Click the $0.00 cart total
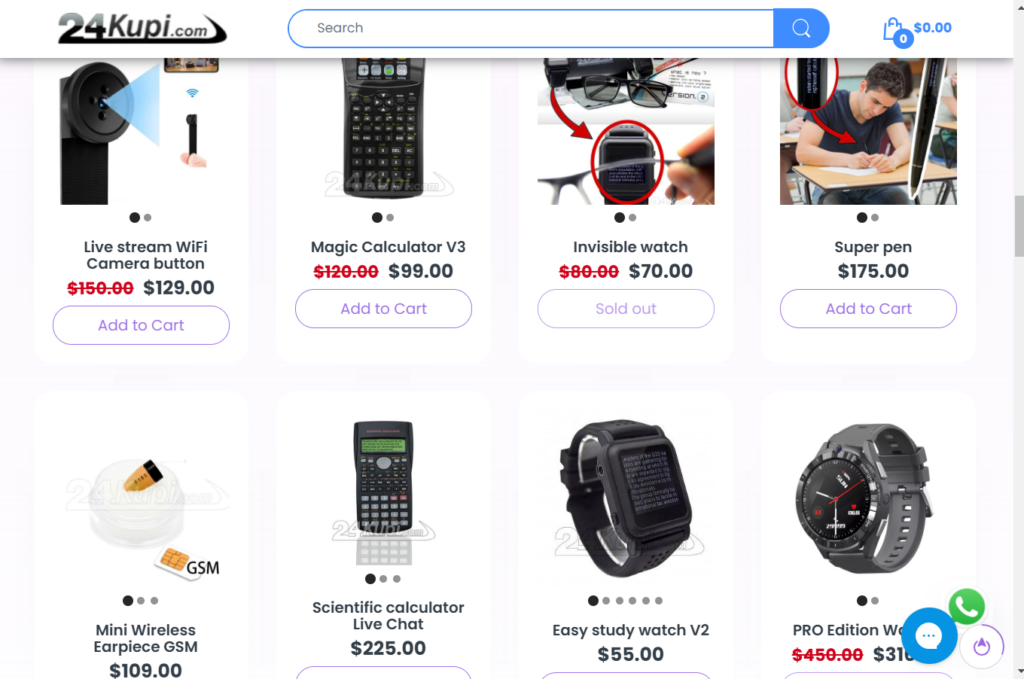The width and height of the screenshot is (1024, 679). click(x=933, y=27)
